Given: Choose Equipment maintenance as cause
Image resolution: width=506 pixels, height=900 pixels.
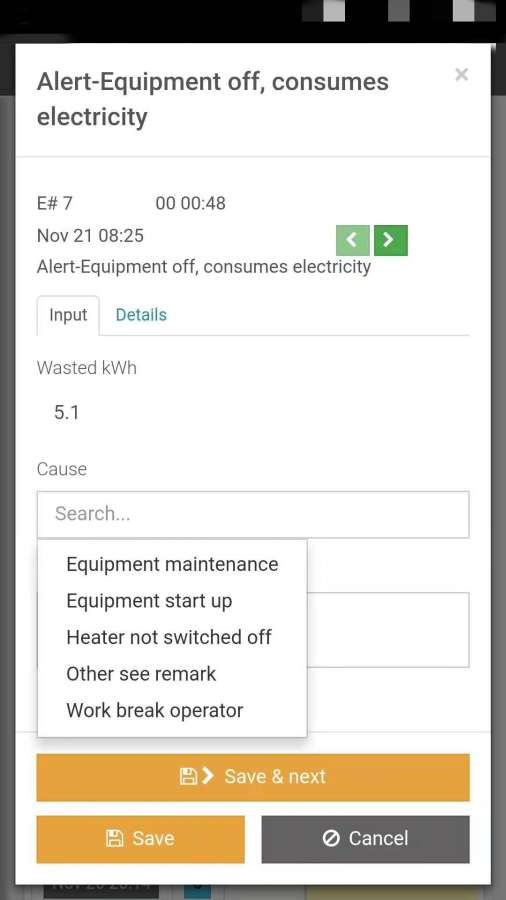Looking at the screenshot, I should 172,564.
